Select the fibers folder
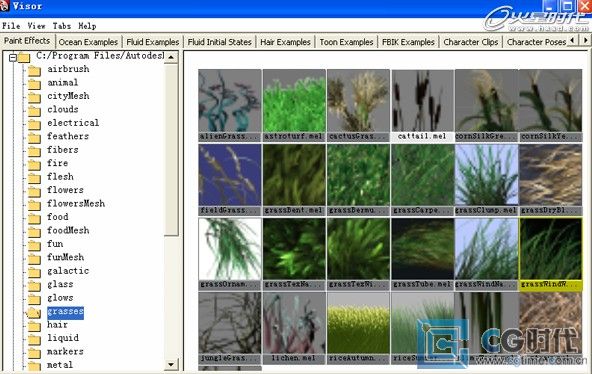Screen dimensions: 592x374 (63, 150)
